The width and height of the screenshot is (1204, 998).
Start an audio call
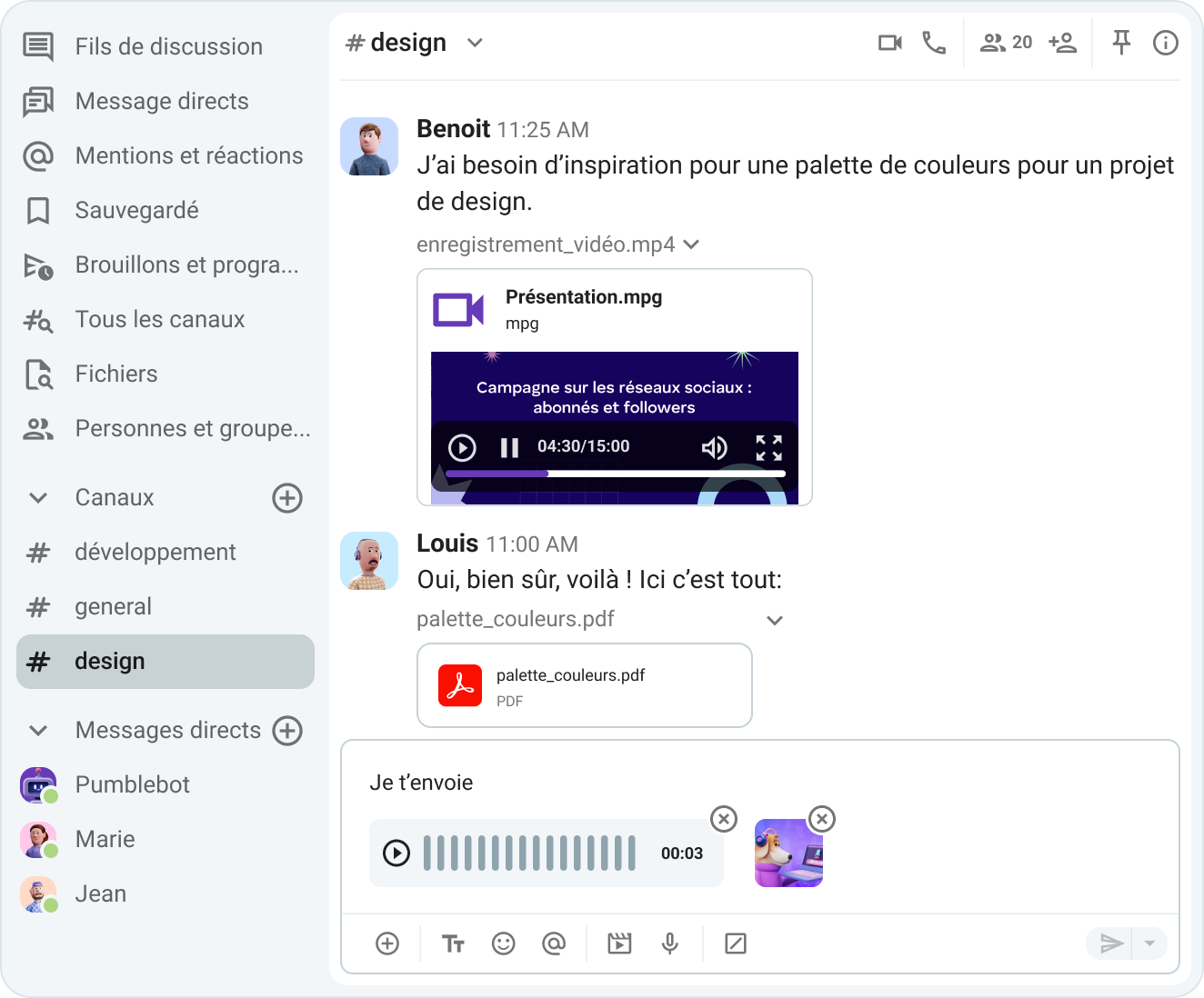pyautogui.click(x=934, y=42)
